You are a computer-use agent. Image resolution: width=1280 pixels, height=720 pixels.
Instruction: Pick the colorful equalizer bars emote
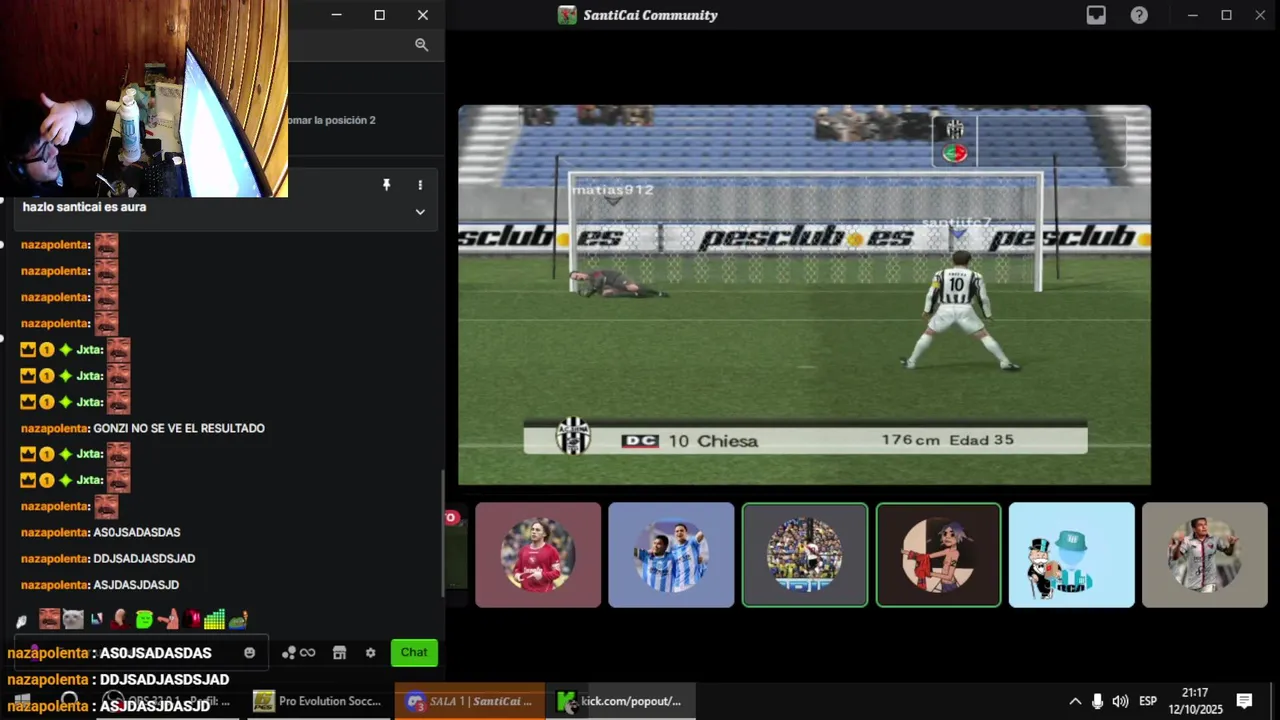coord(214,620)
